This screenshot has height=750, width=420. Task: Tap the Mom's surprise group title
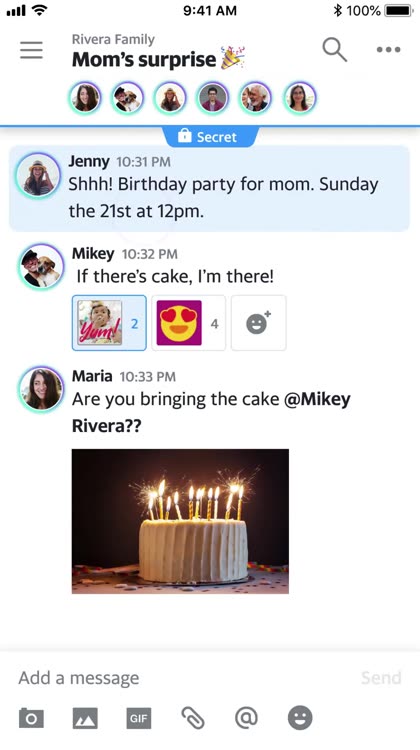pos(144,60)
